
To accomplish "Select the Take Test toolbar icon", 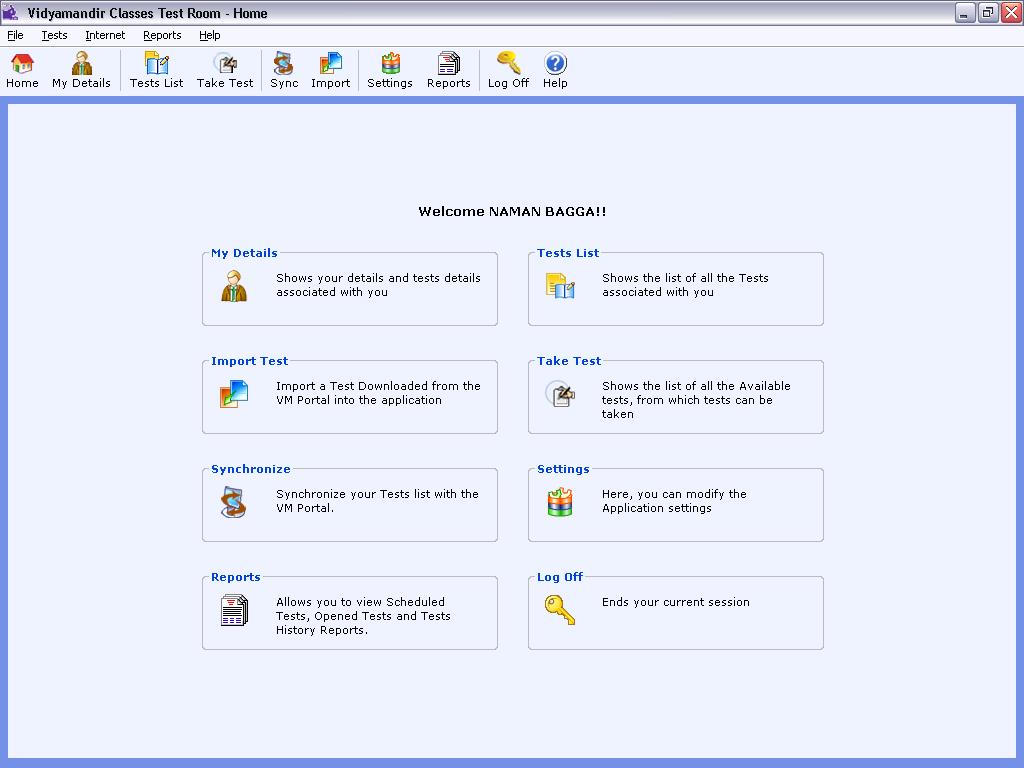I will (225, 64).
